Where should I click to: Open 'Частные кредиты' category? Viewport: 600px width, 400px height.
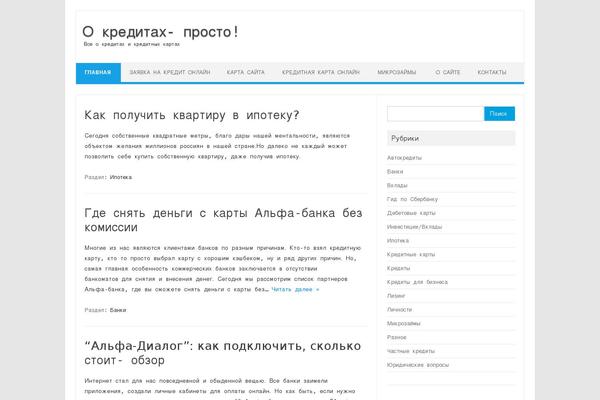click(x=411, y=351)
